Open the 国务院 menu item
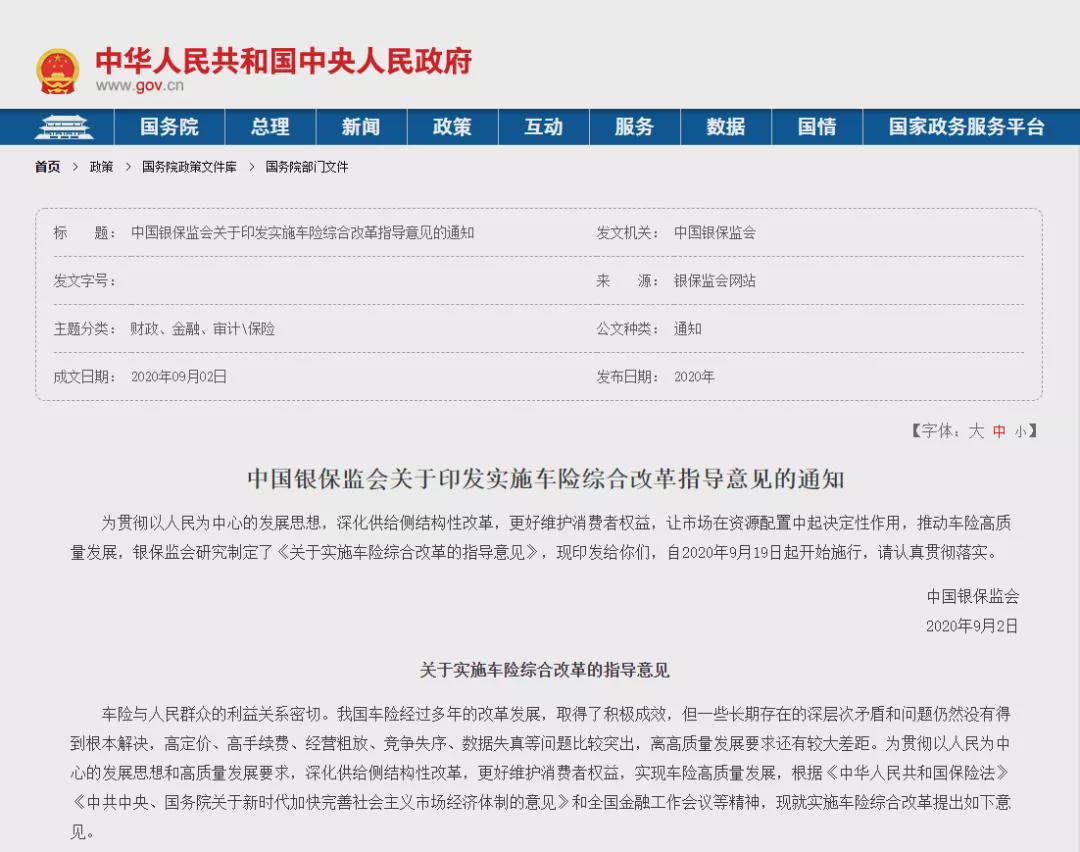Image resolution: width=1080 pixels, height=852 pixels. [x=169, y=127]
